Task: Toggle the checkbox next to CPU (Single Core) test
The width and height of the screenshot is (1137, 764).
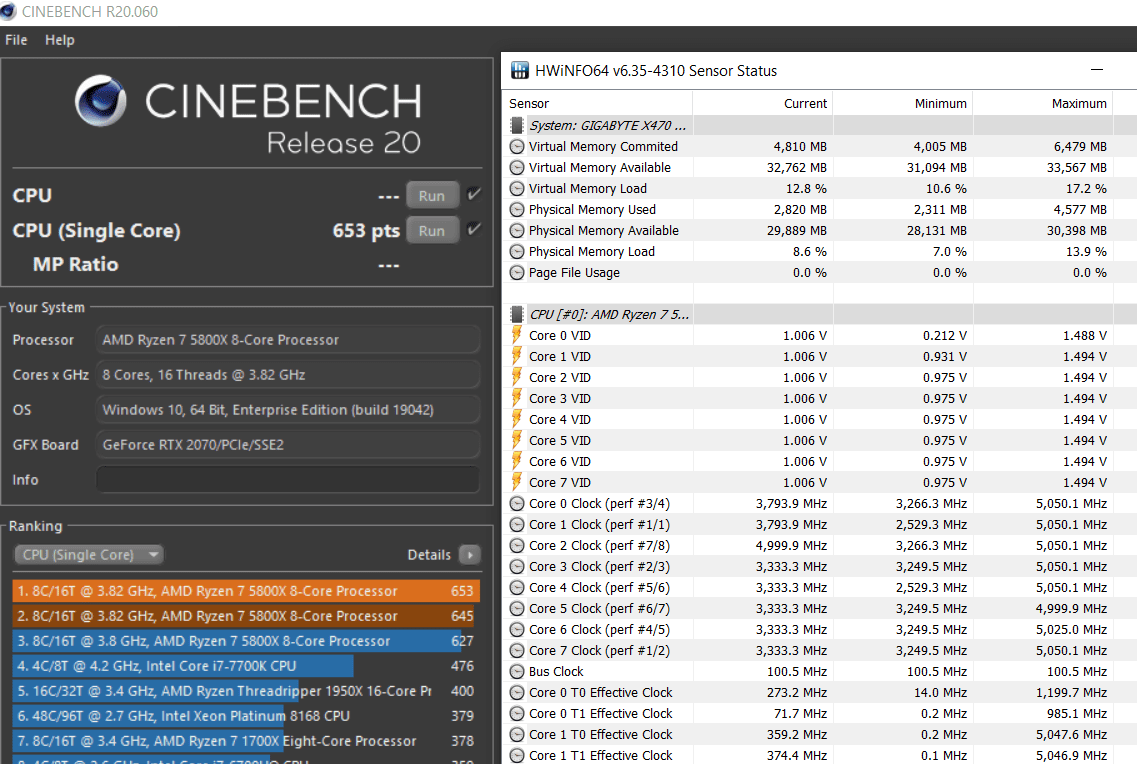Action: coord(474,229)
